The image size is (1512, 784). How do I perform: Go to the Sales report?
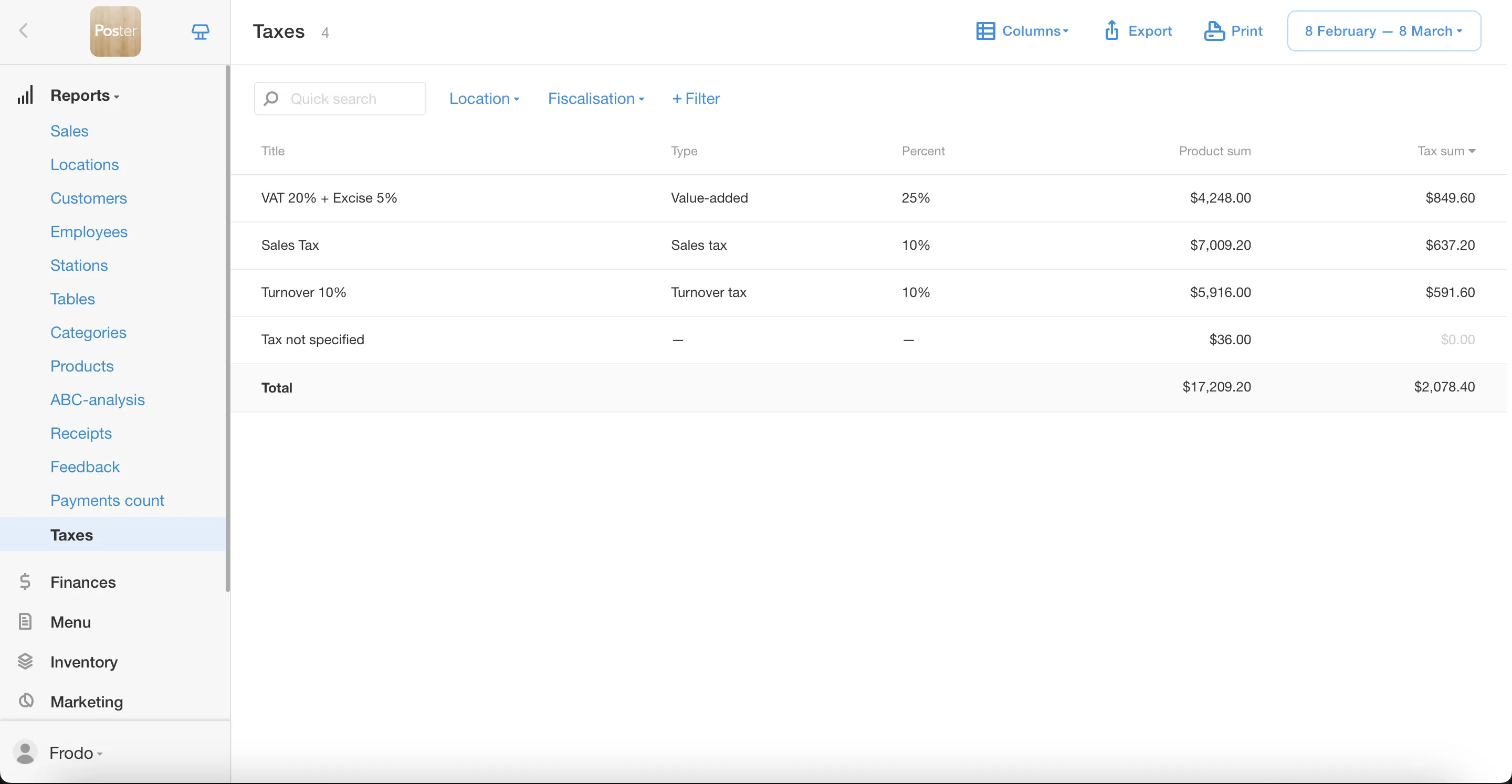(x=69, y=131)
